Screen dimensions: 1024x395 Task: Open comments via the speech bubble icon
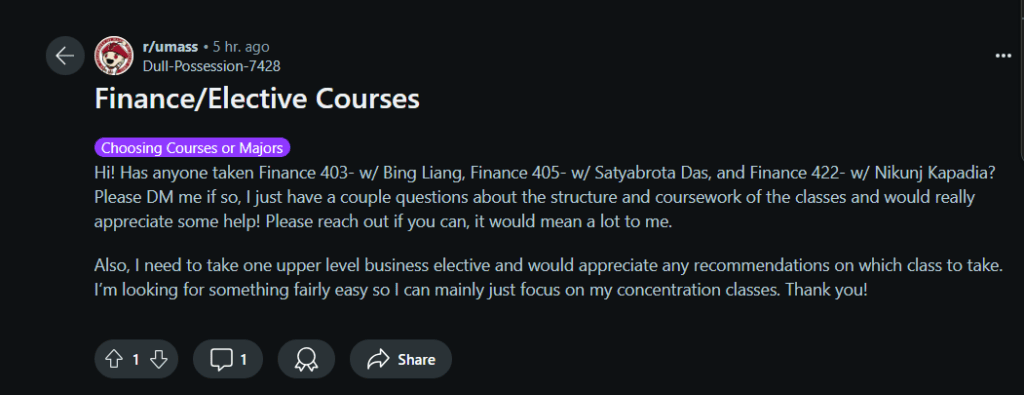221,359
